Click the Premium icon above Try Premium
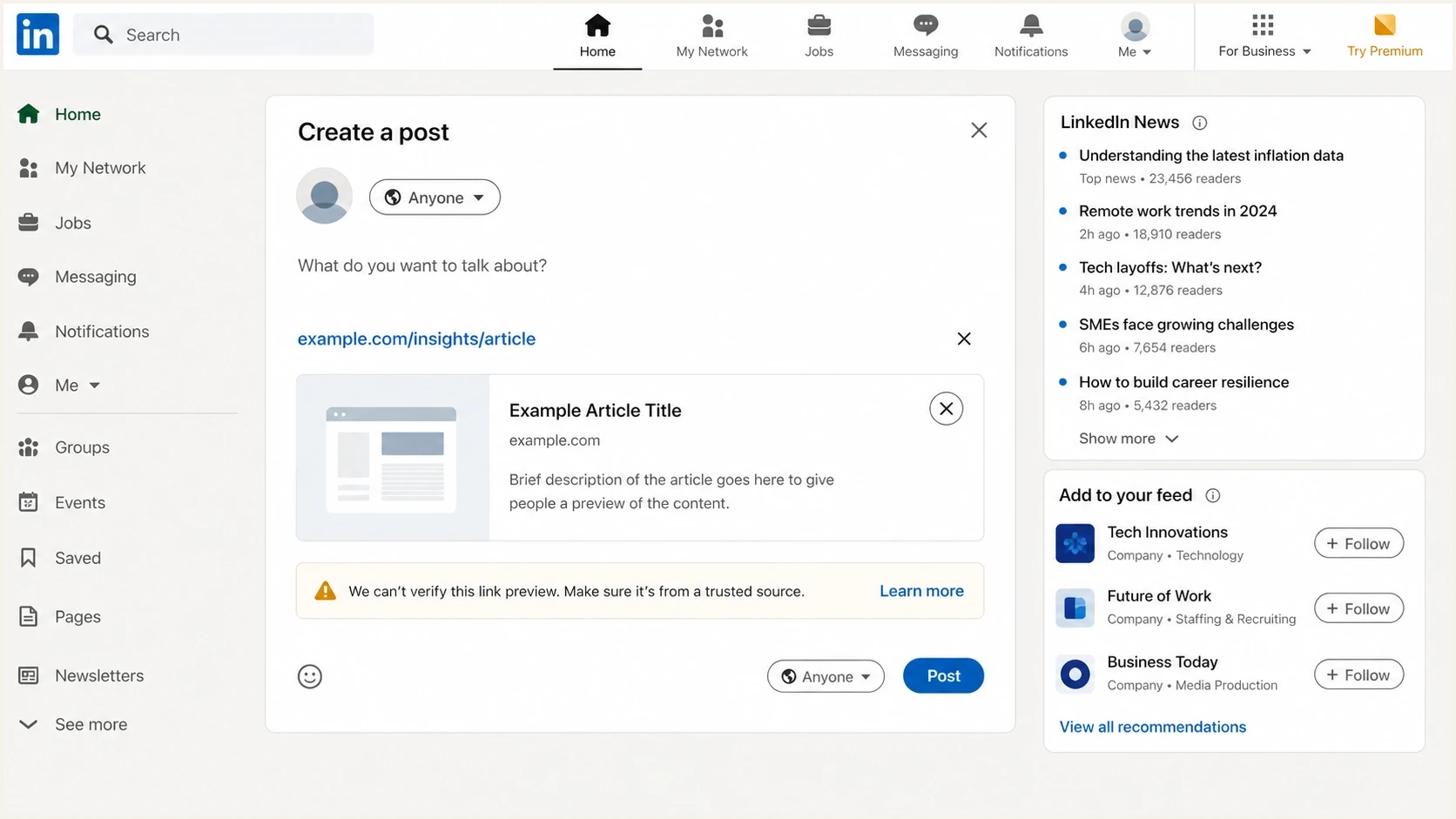This screenshot has width=1456, height=819. coord(1385,24)
